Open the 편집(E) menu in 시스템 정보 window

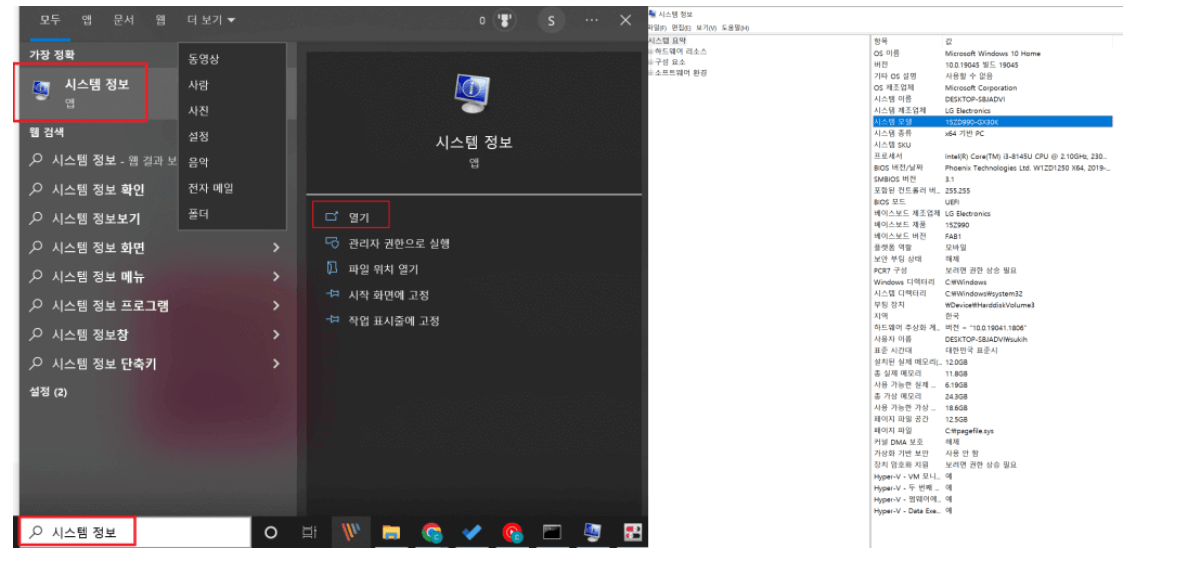click(682, 28)
